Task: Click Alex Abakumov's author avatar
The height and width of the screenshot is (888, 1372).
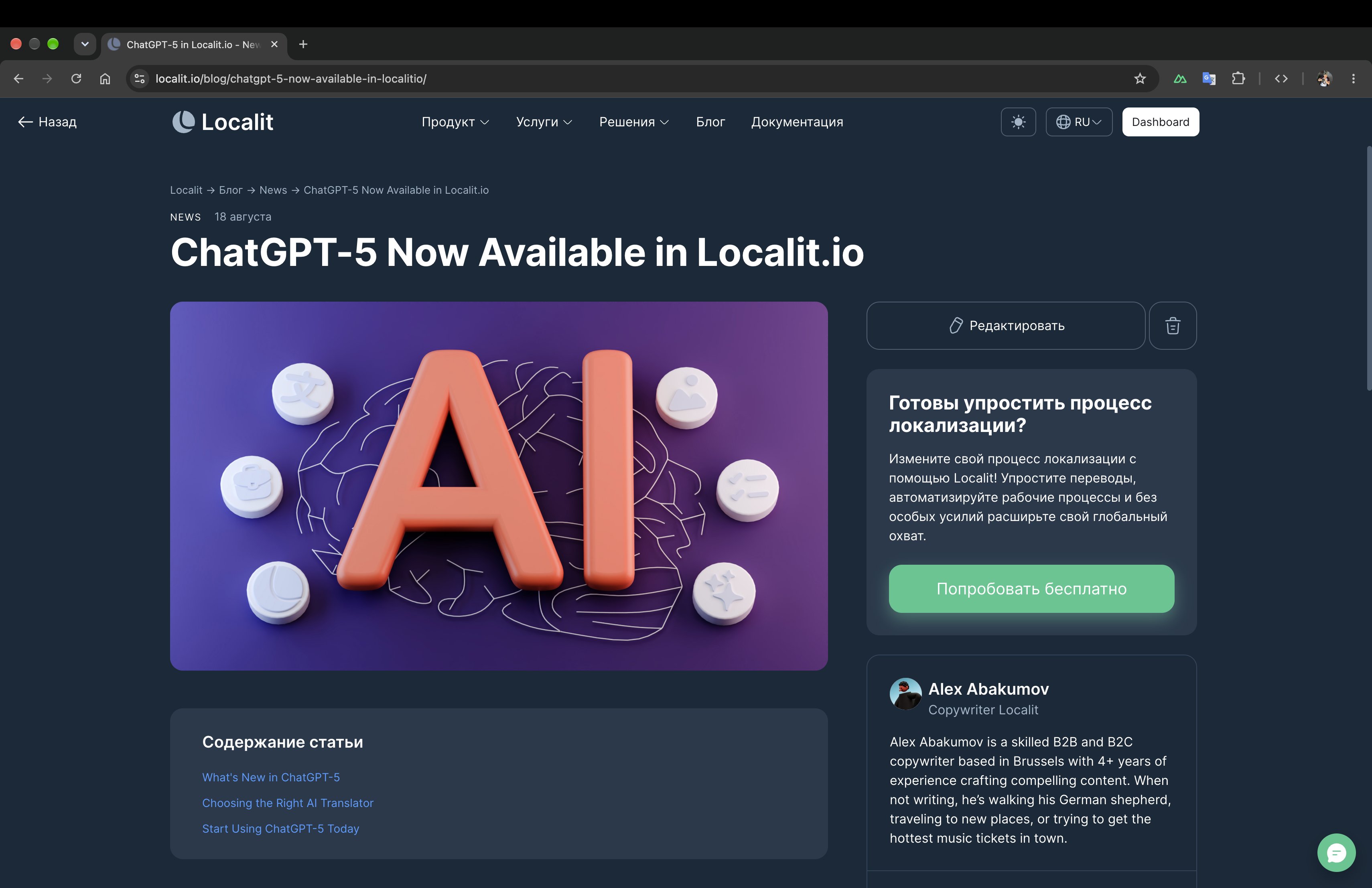Action: click(905, 693)
